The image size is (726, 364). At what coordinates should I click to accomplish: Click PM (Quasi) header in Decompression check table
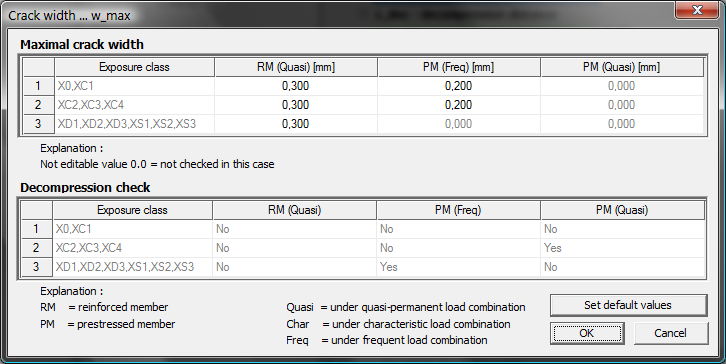[622, 210]
